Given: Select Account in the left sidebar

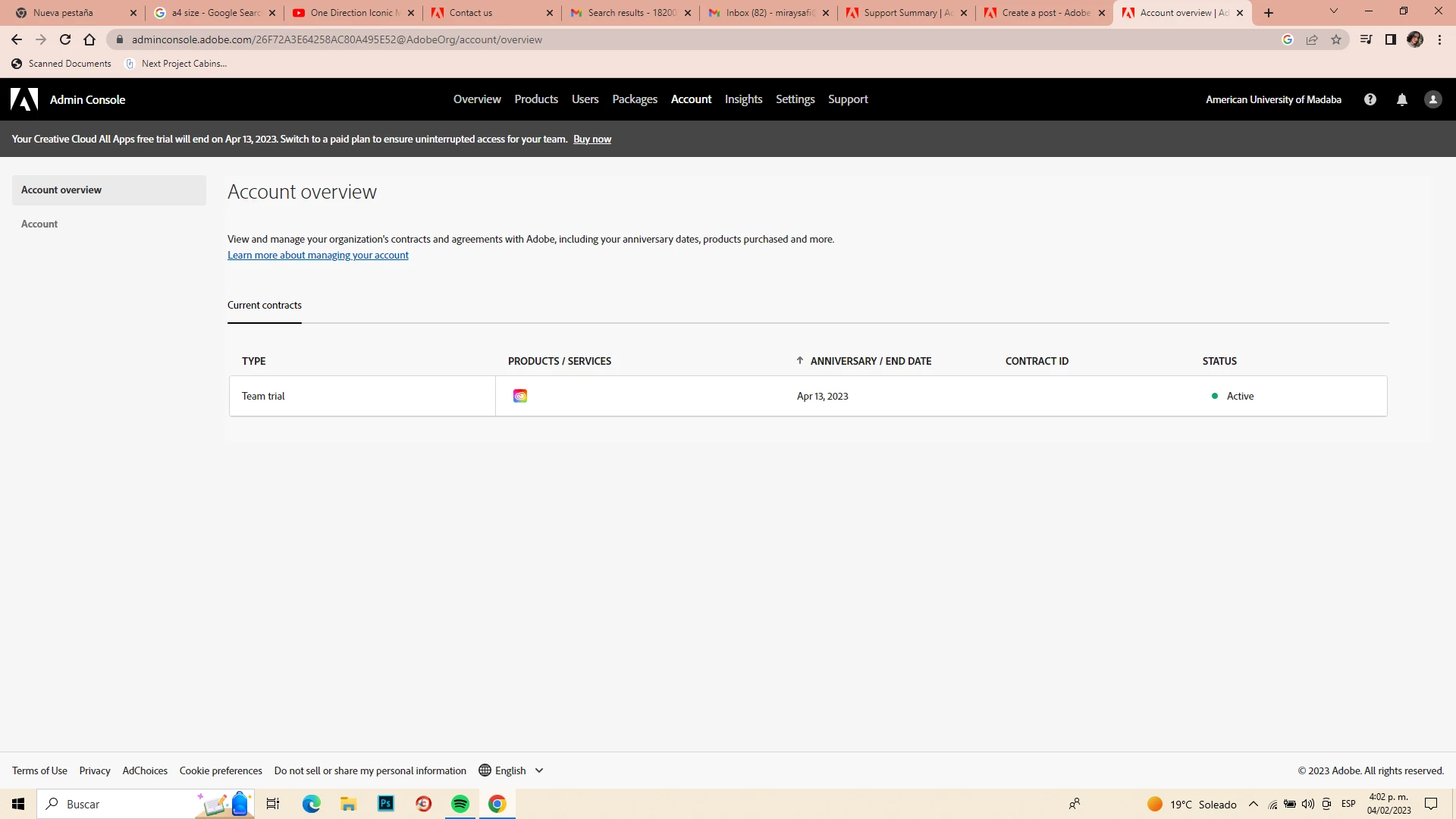Looking at the screenshot, I should click(x=39, y=224).
